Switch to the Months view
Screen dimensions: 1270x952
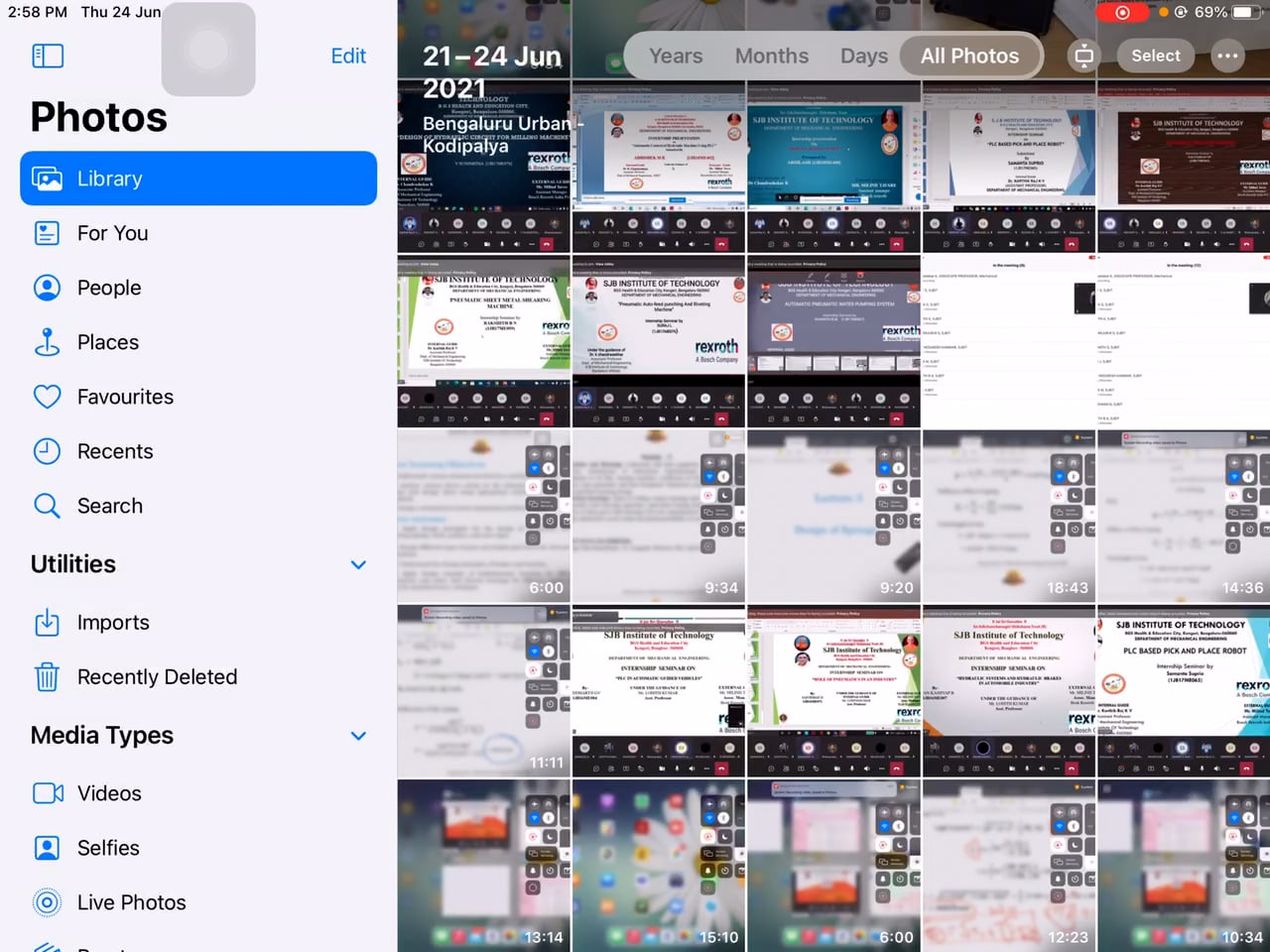(x=772, y=57)
